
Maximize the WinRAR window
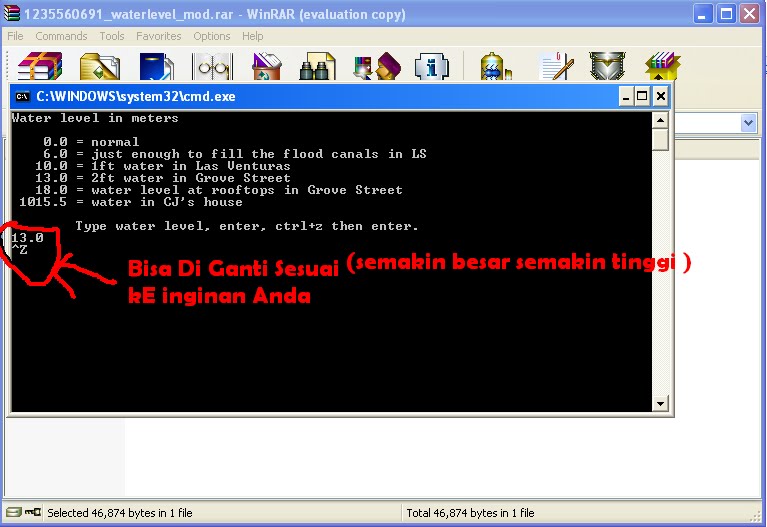coord(726,14)
